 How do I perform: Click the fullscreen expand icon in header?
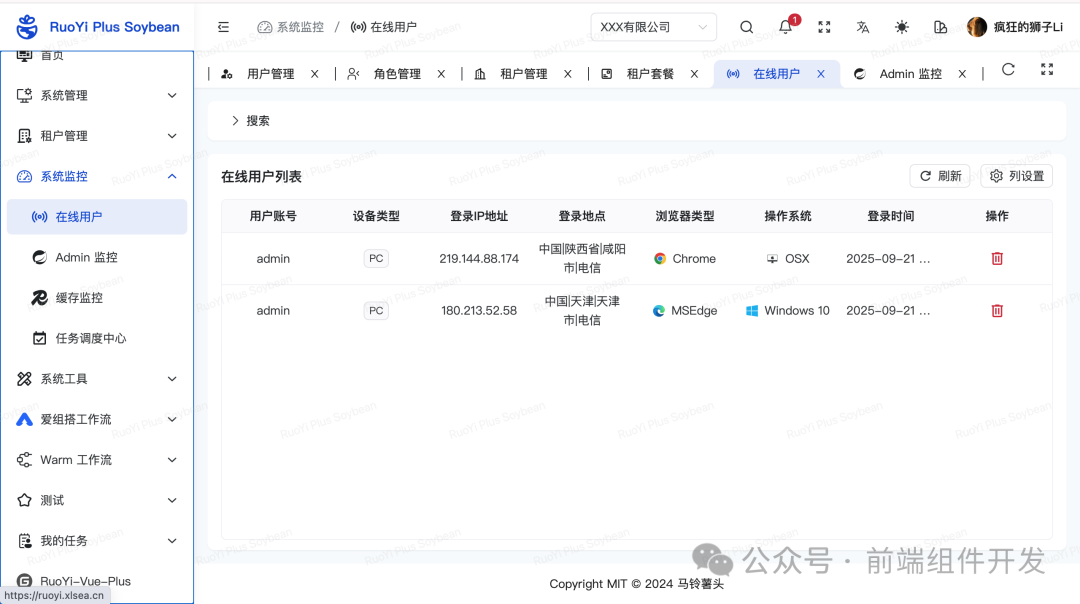pos(823,27)
